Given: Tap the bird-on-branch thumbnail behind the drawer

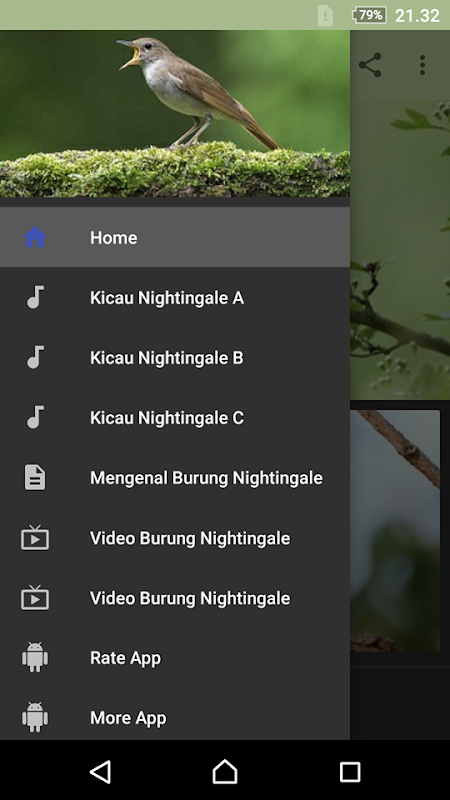Looking at the screenshot, I should [x=395, y=531].
